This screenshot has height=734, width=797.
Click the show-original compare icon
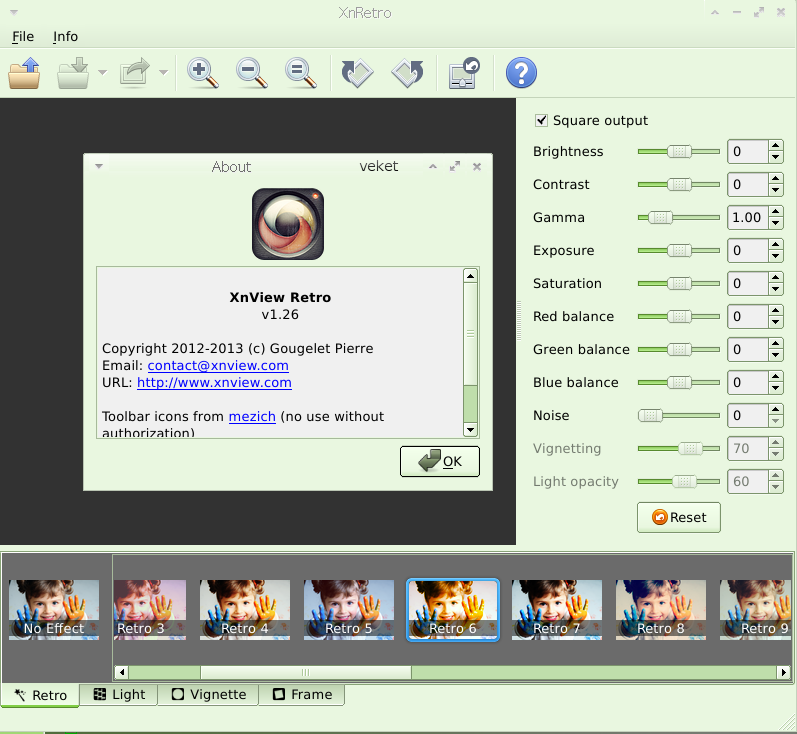[x=464, y=73]
